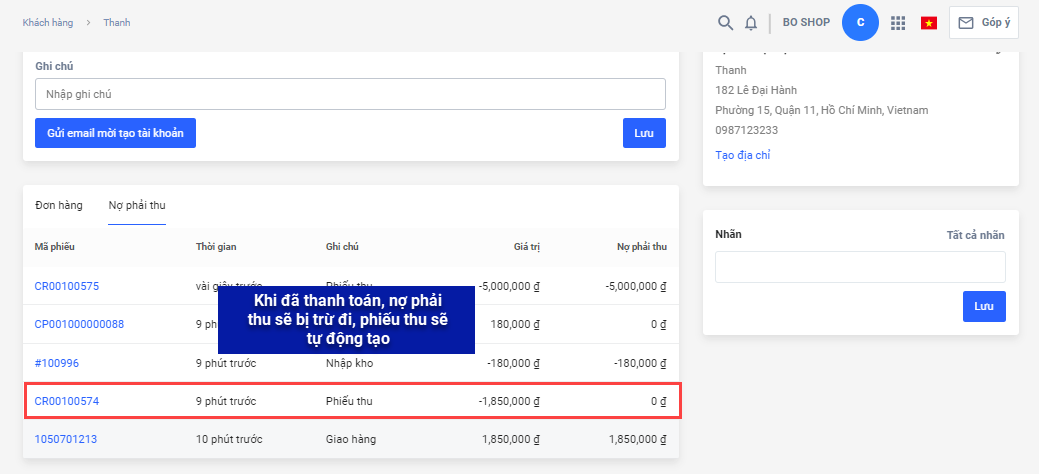Click the Vietnam flag language icon
This screenshot has width=1039, height=474.
click(x=929, y=23)
